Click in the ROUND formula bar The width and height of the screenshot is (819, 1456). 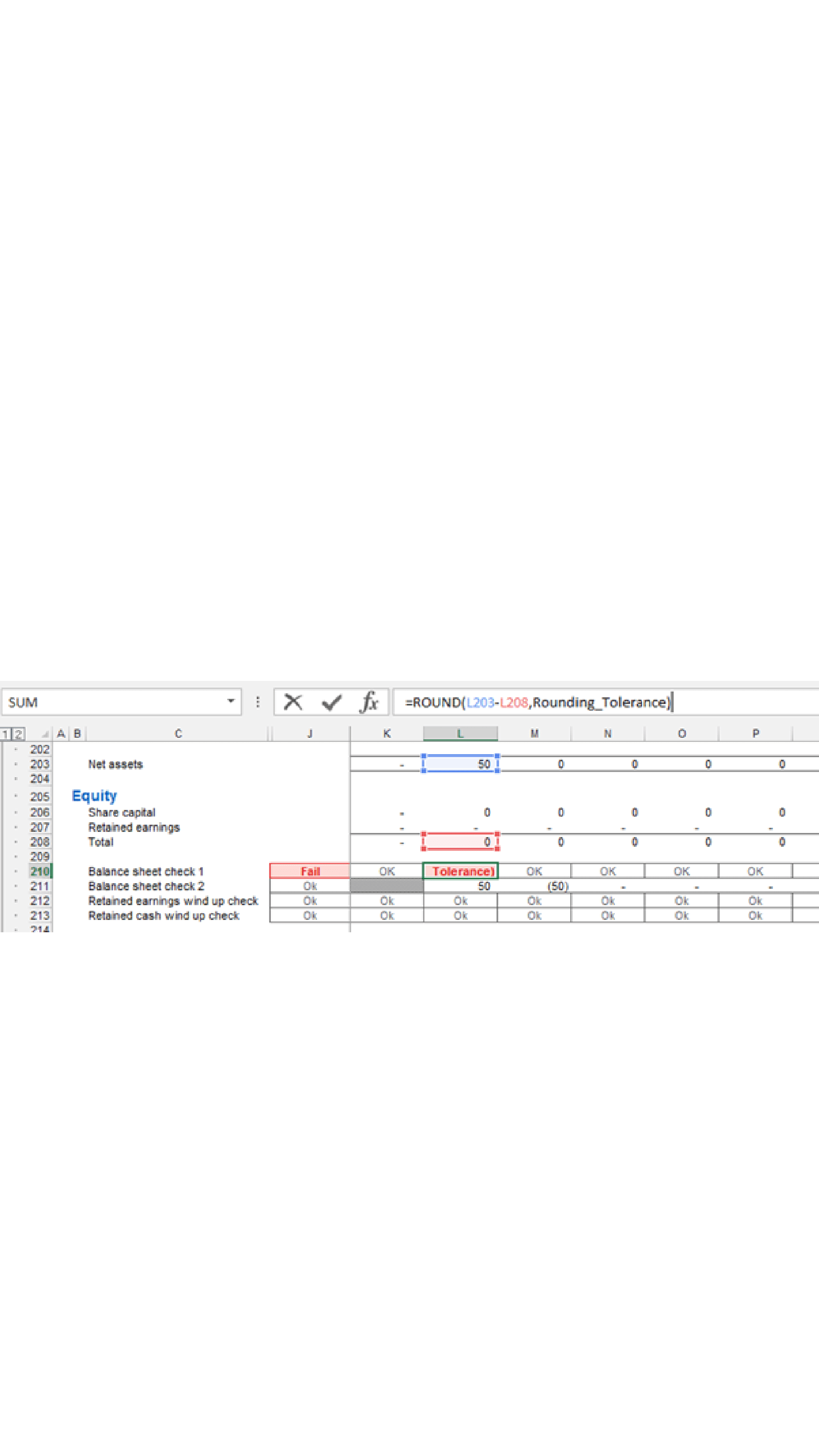click(735, 702)
